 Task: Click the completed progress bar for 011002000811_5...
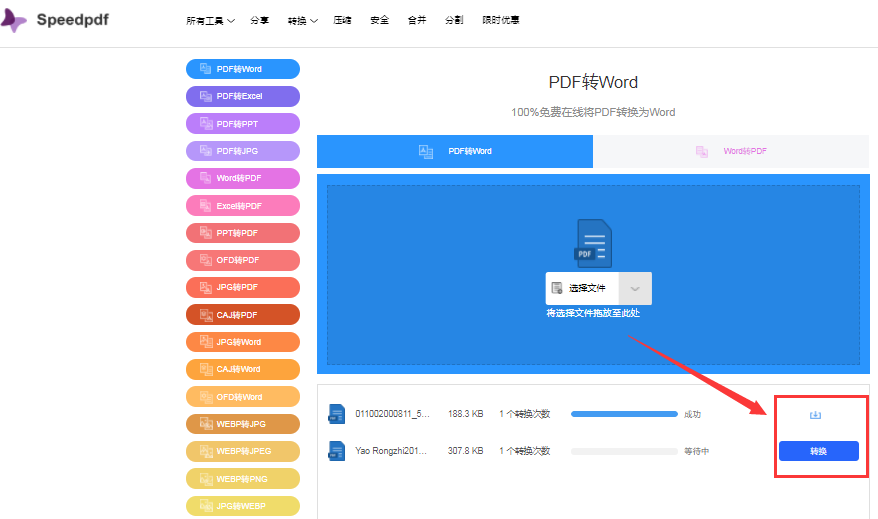[624, 414]
